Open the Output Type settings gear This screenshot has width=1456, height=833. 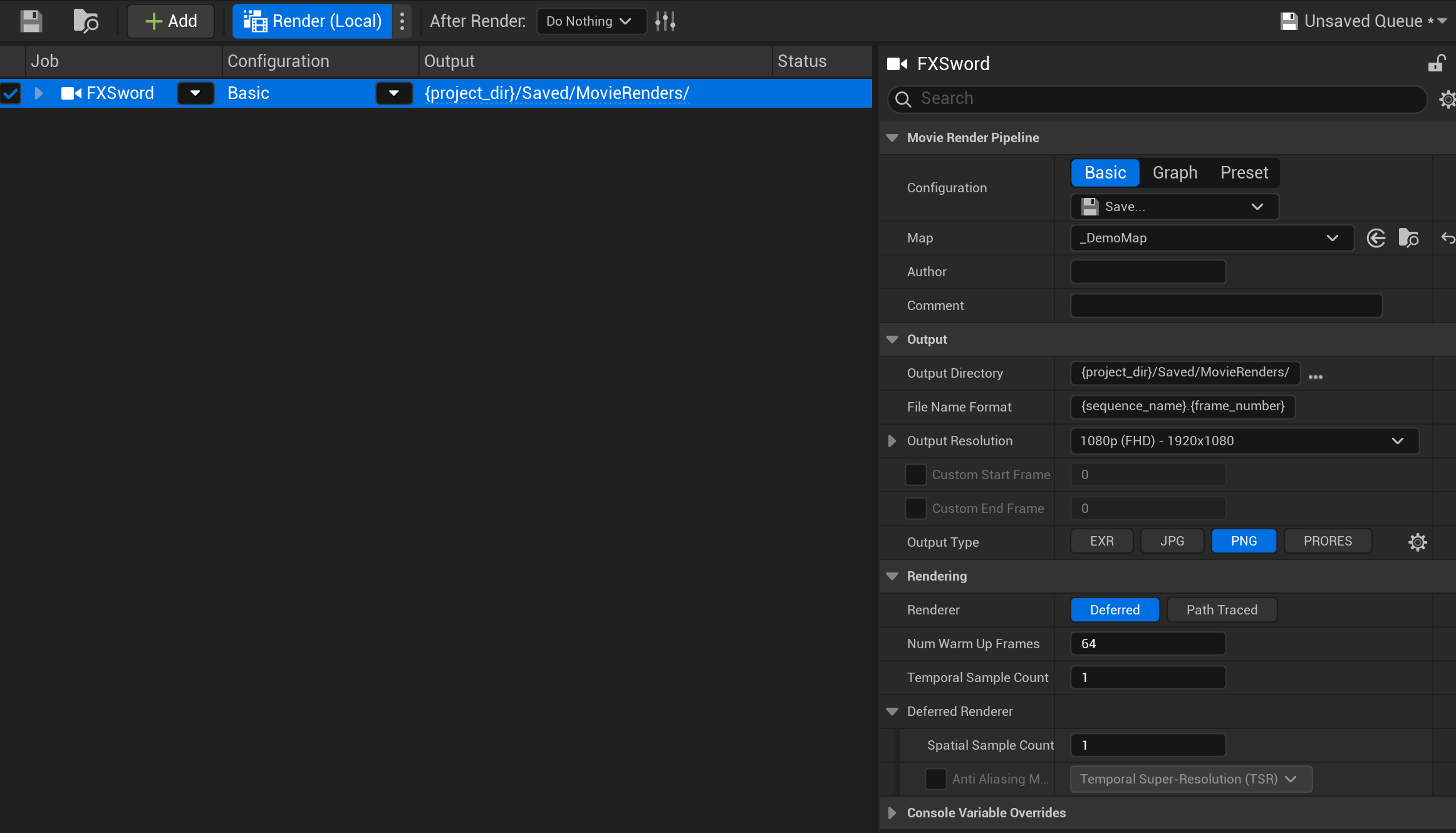click(x=1418, y=542)
